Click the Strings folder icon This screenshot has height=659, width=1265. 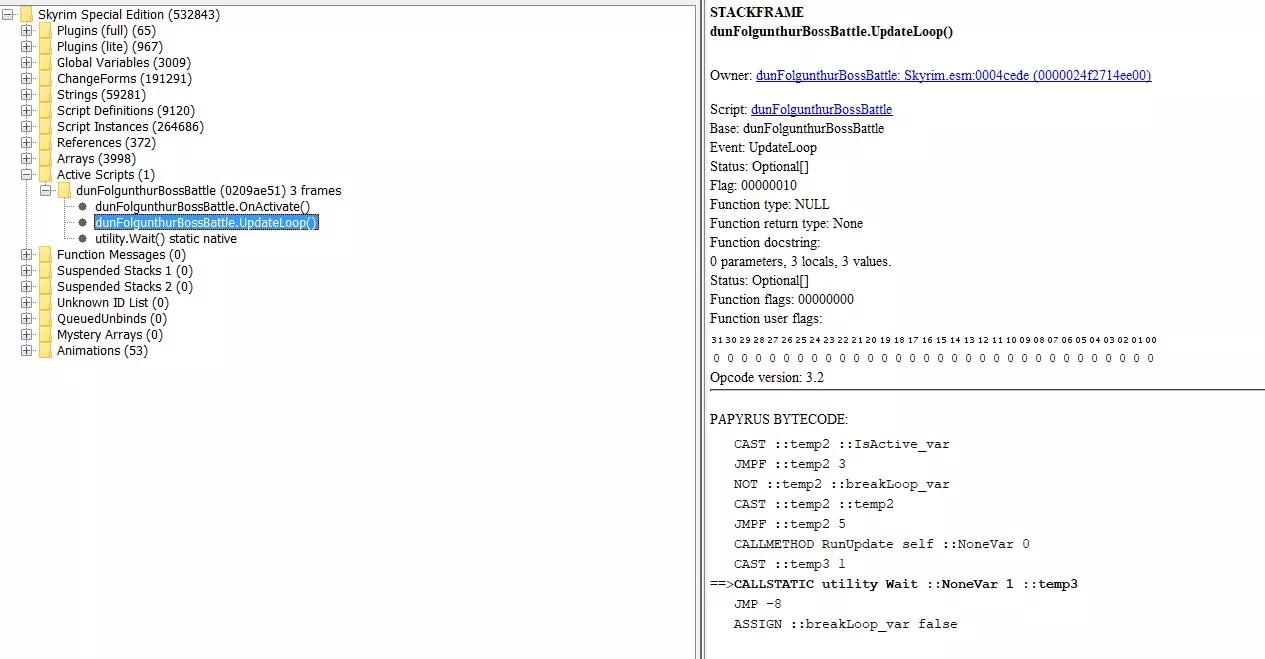tap(45, 95)
